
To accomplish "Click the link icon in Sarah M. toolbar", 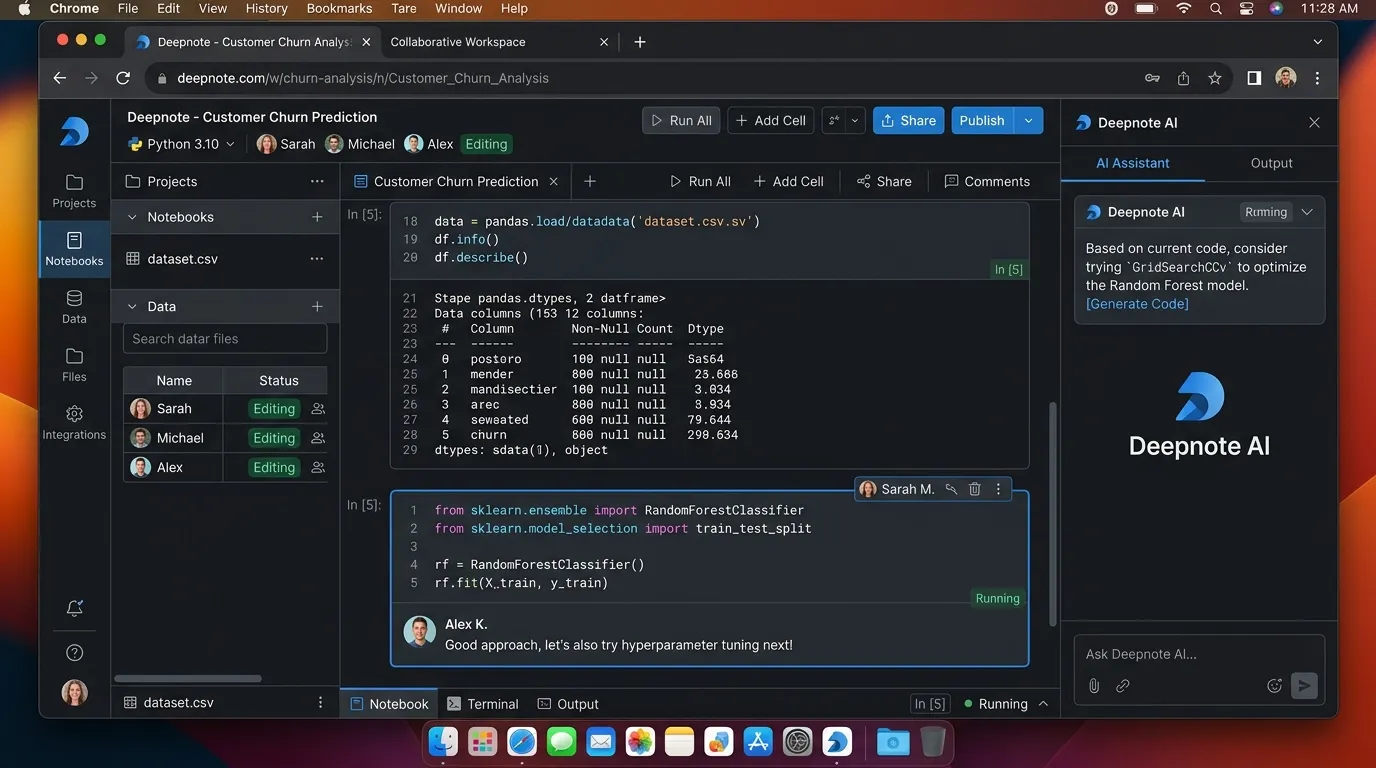I will pyautogui.click(x=951, y=489).
